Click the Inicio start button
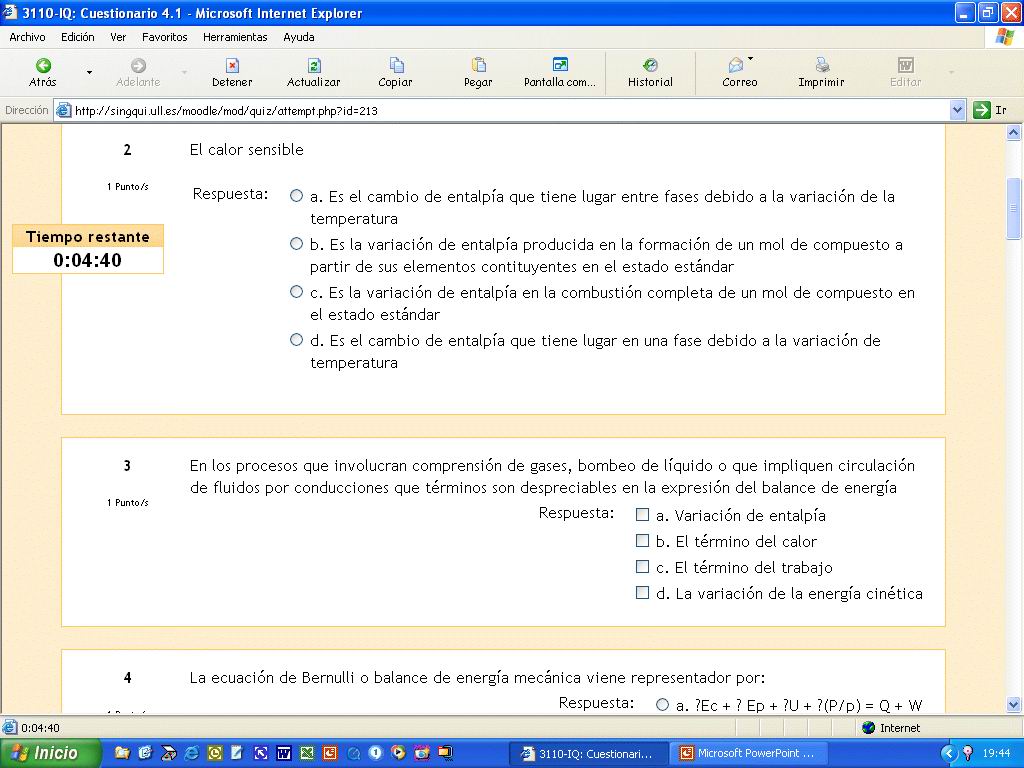Viewport: 1024px width, 768px height. 52,753
